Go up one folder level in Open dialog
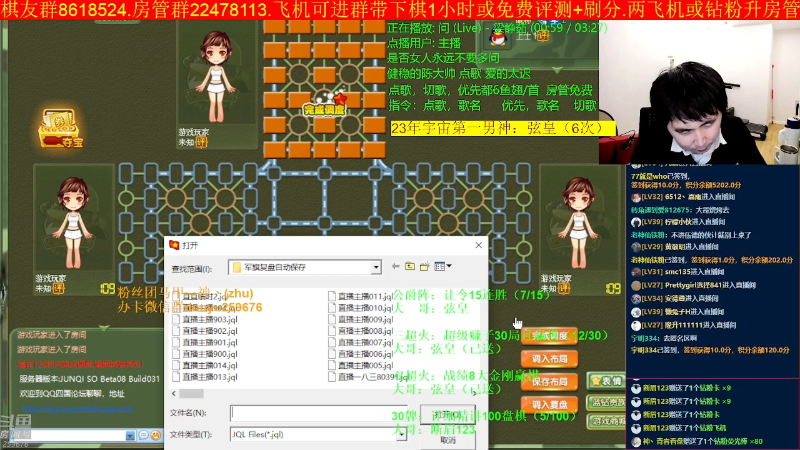This screenshot has height=450, width=800. 410,266
